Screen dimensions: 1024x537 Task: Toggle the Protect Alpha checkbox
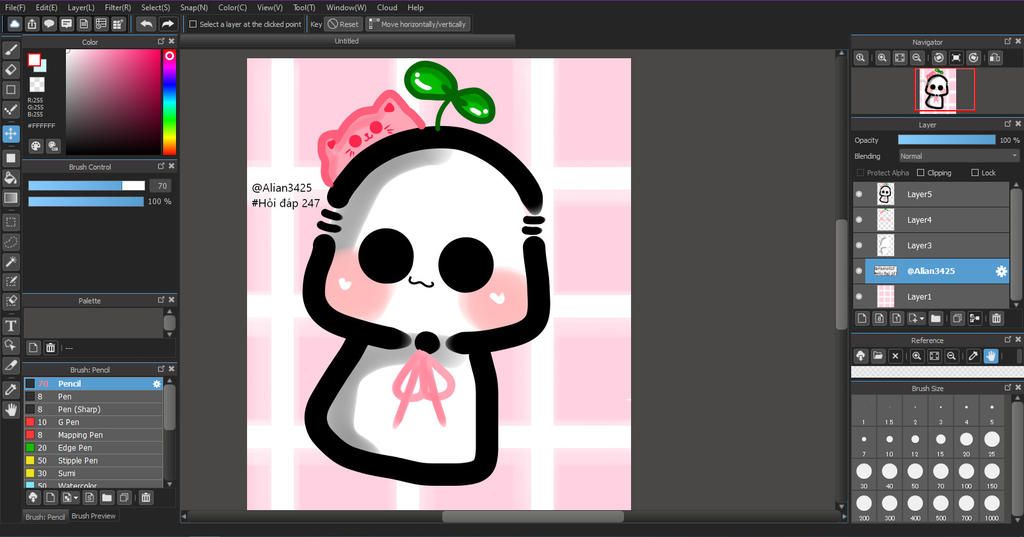pyautogui.click(x=860, y=172)
